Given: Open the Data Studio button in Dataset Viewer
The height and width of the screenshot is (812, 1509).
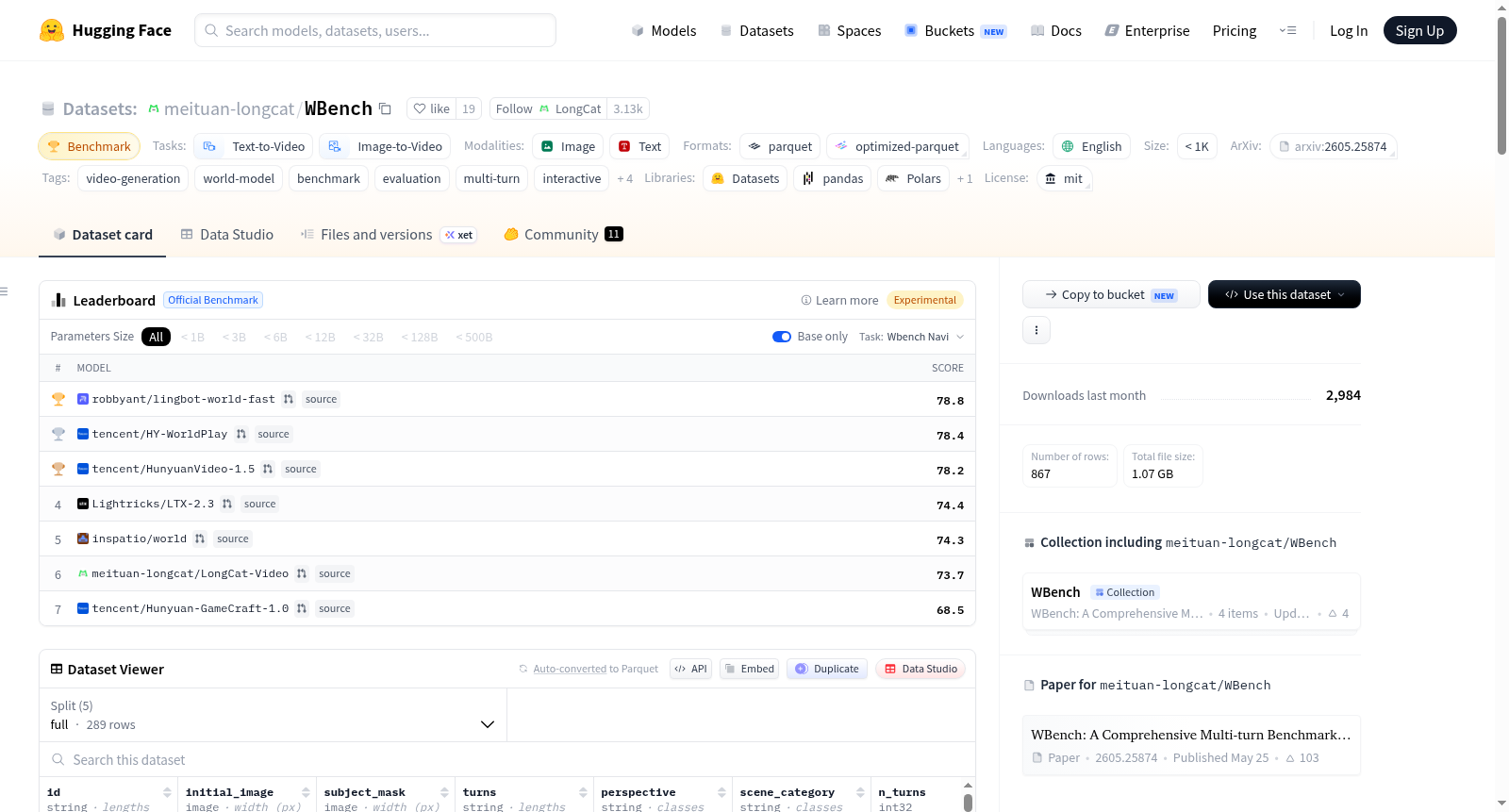Looking at the screenshot, I should tap(920, 669).
